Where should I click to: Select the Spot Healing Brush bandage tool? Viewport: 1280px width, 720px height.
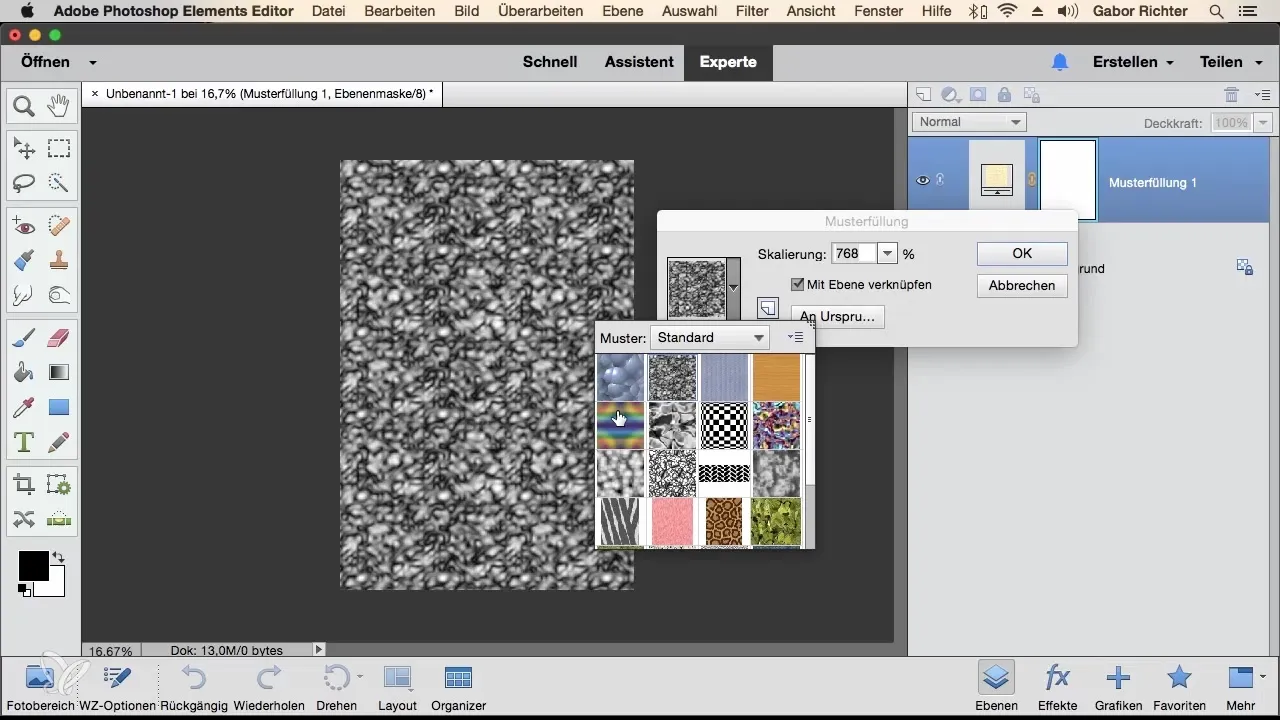coord(58,226)
